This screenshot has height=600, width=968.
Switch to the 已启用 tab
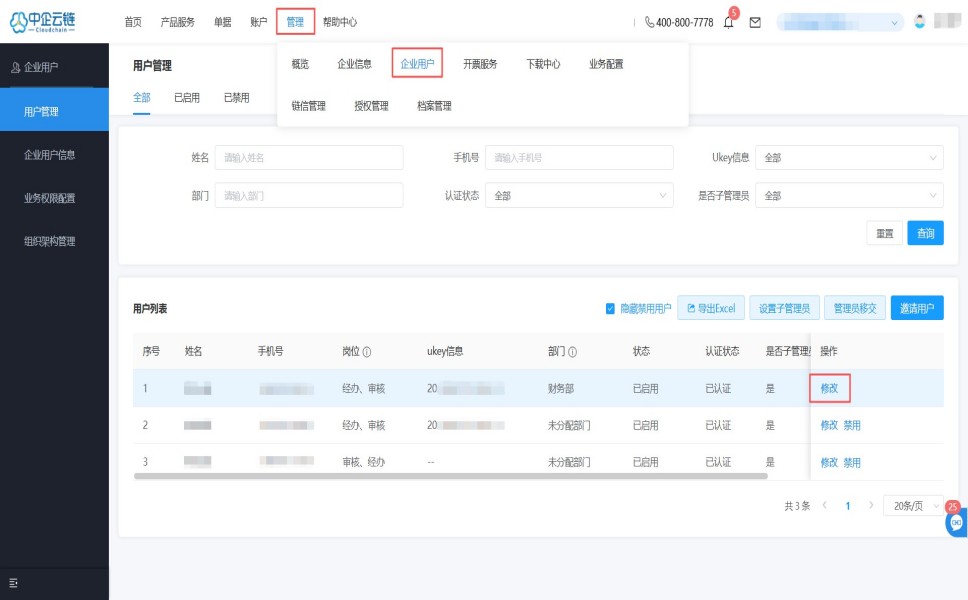[x=187, y=98]
